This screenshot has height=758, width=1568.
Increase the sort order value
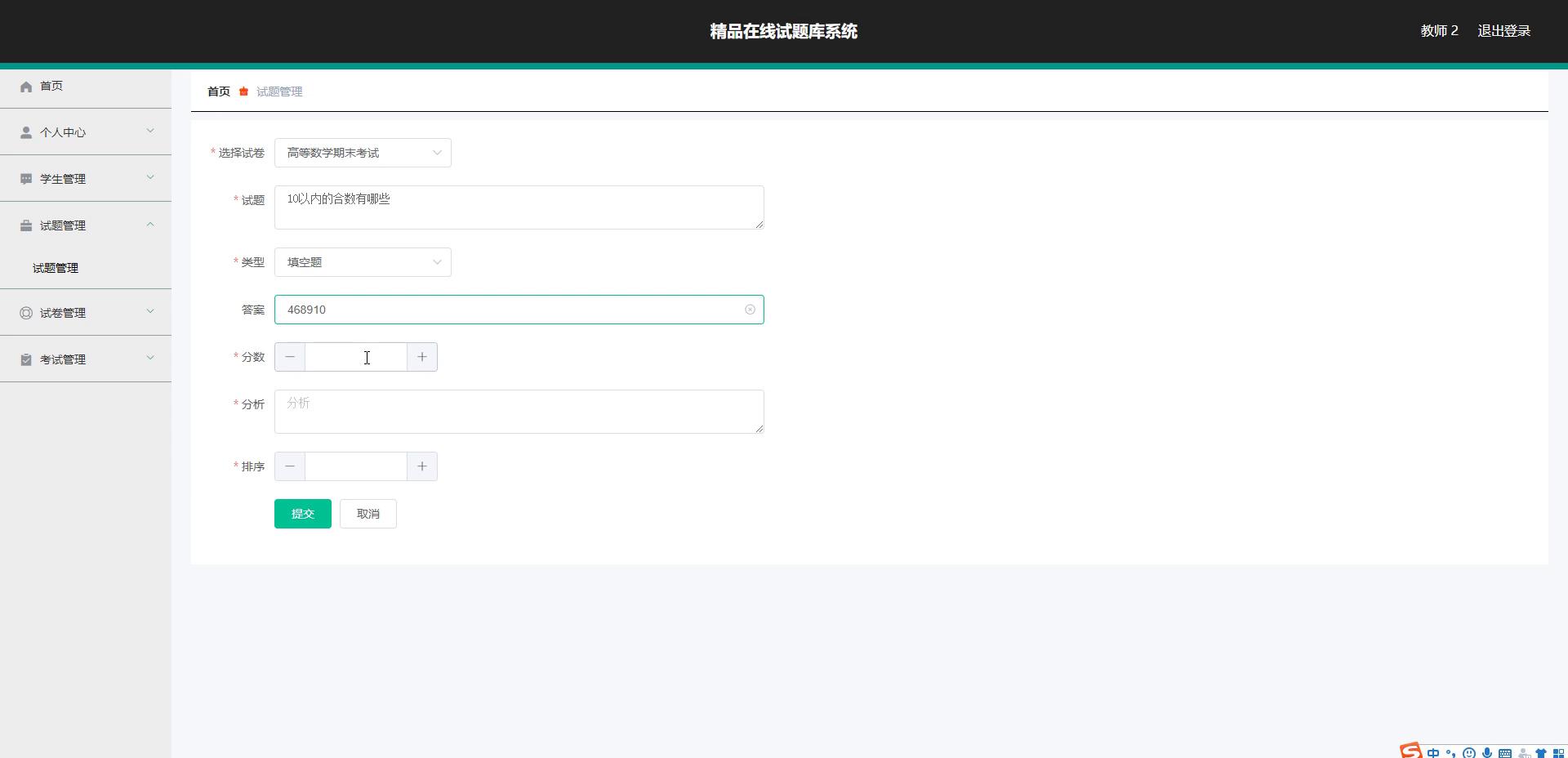click(422, 466)
